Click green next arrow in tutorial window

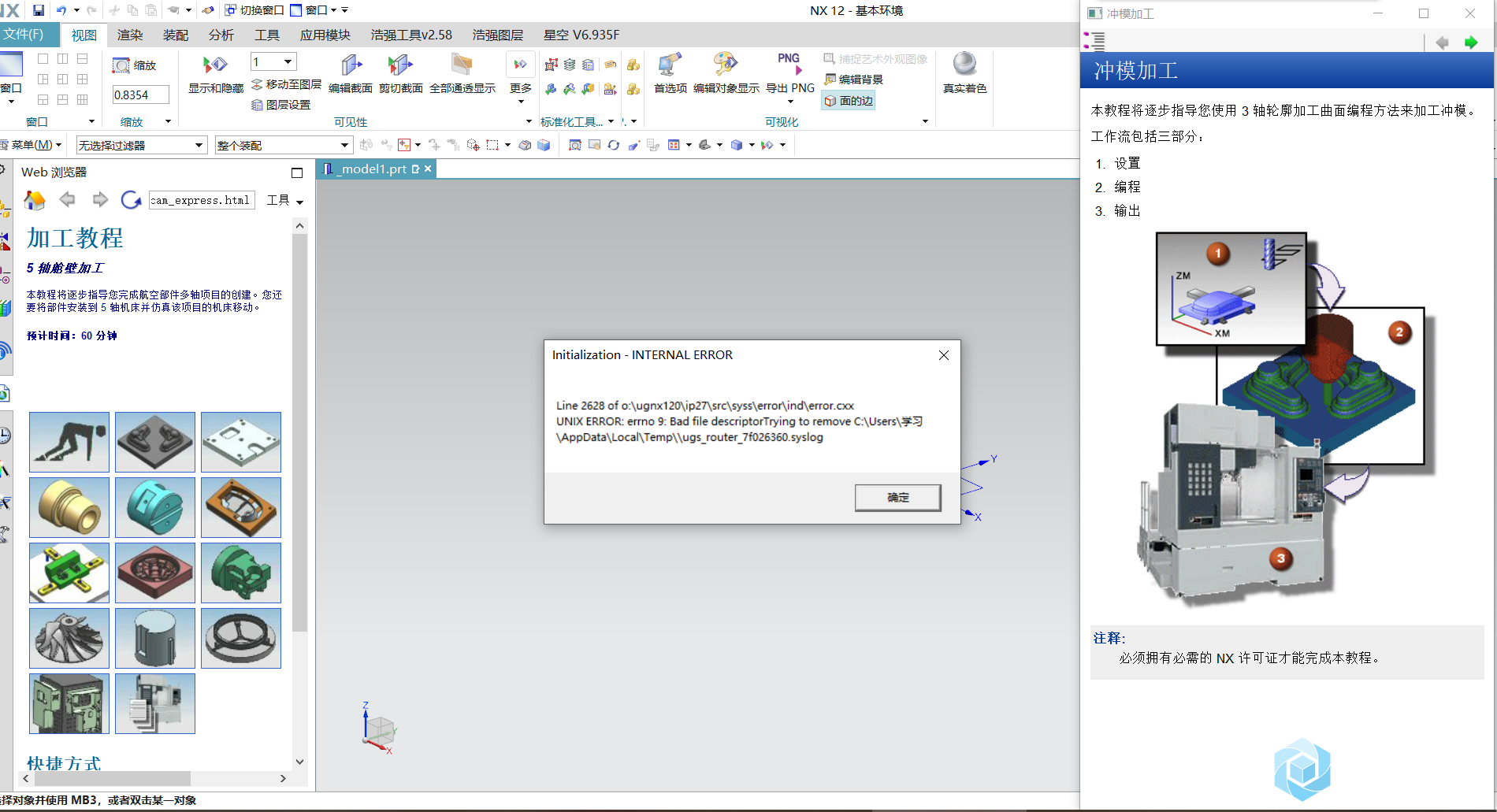(1470, 43)
